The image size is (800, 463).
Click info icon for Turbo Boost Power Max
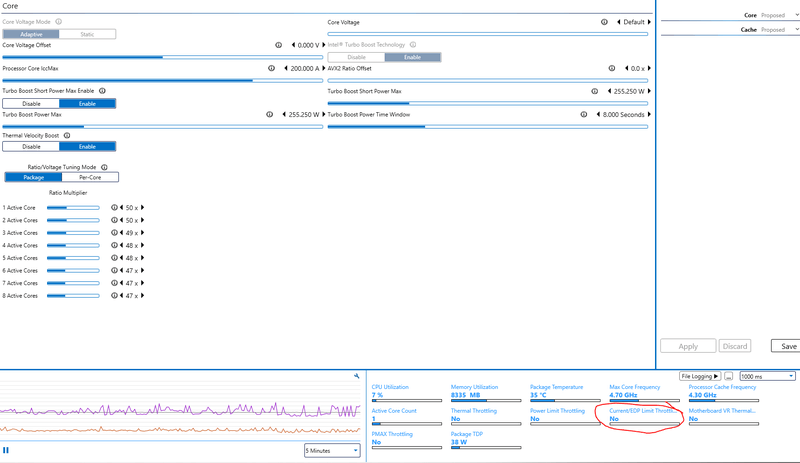coord(269,115)
